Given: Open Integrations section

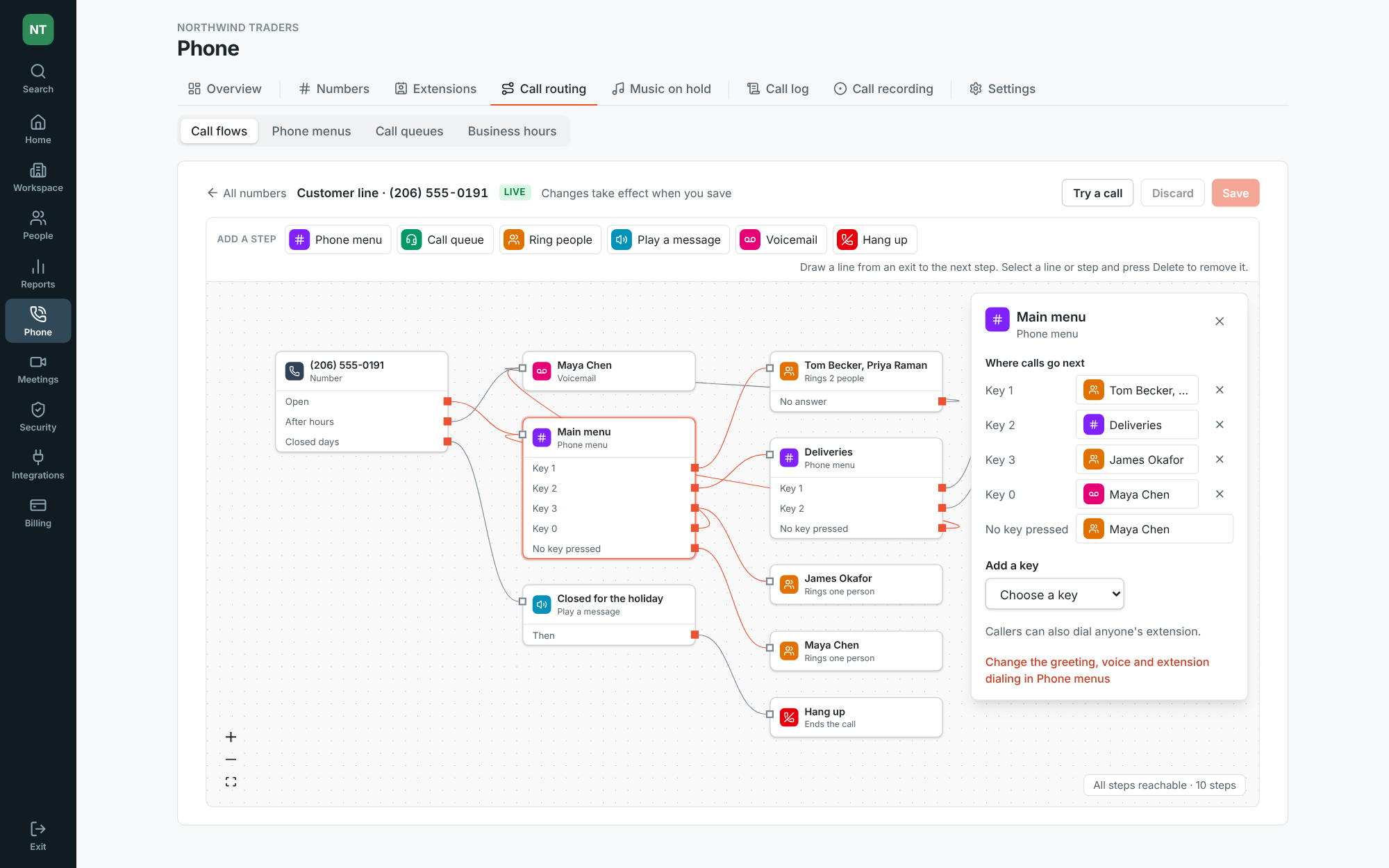Looking at the screenshot, I should 38,465.
